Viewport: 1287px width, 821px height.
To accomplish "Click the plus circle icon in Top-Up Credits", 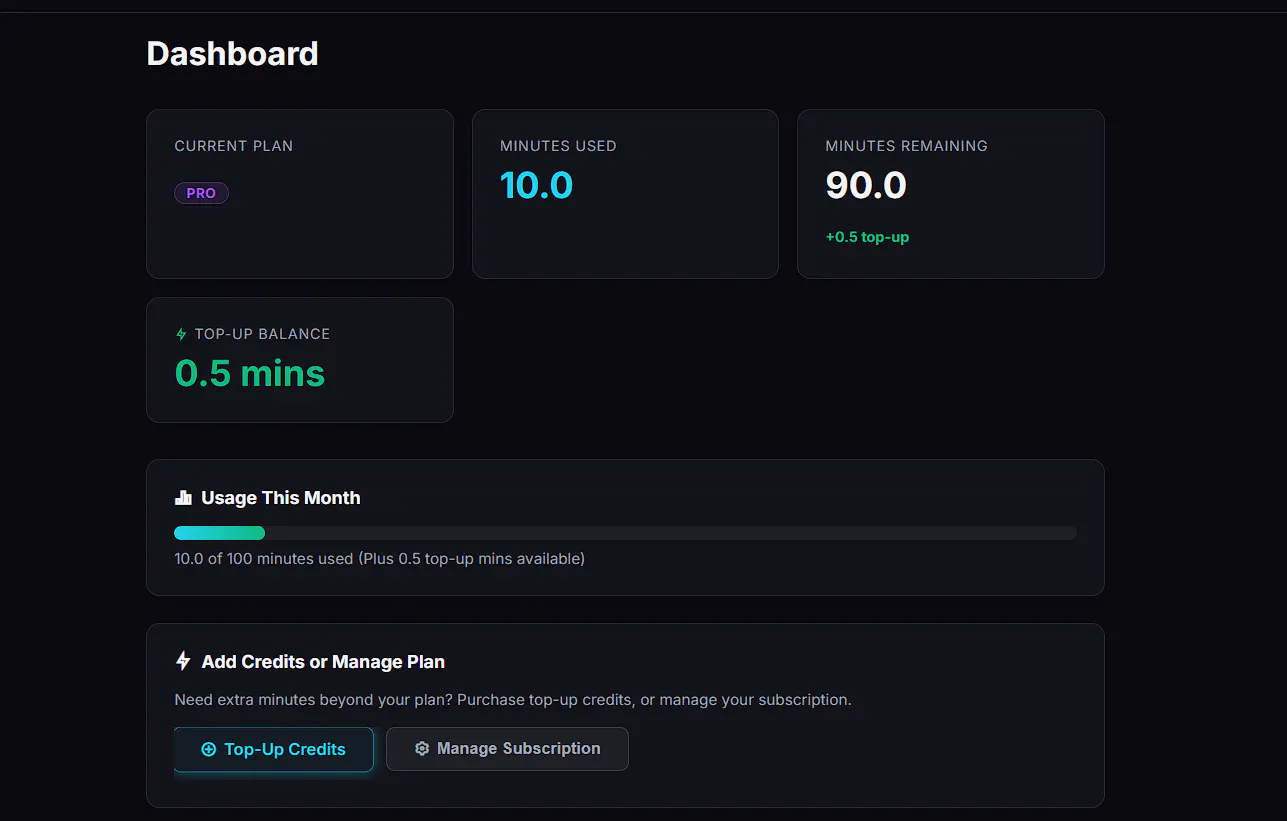I will coord(209,749).
